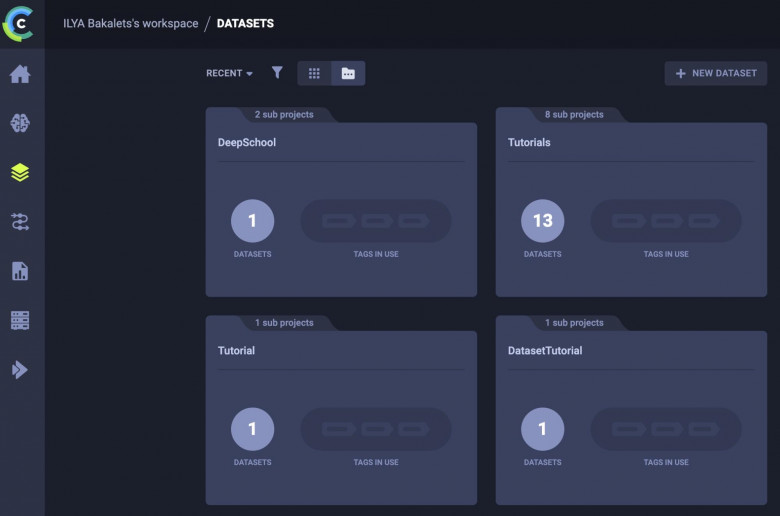
Task: Click DeepSchool tags in use placeholder
Action: (376, 220)
